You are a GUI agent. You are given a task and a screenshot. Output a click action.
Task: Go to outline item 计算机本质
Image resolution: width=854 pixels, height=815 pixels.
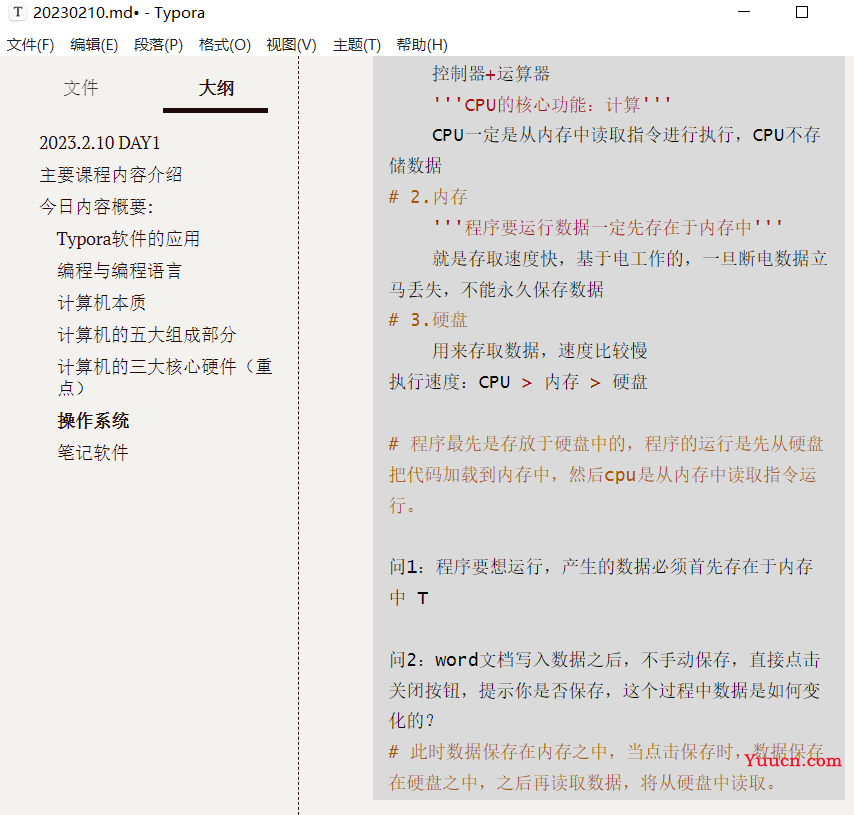pos(101,303)
